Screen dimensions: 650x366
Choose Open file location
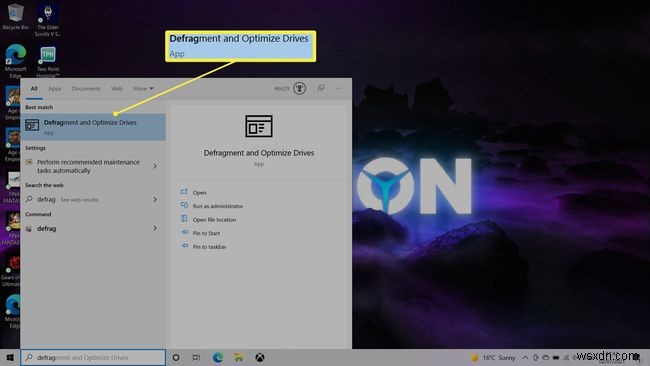coord(214,220)
